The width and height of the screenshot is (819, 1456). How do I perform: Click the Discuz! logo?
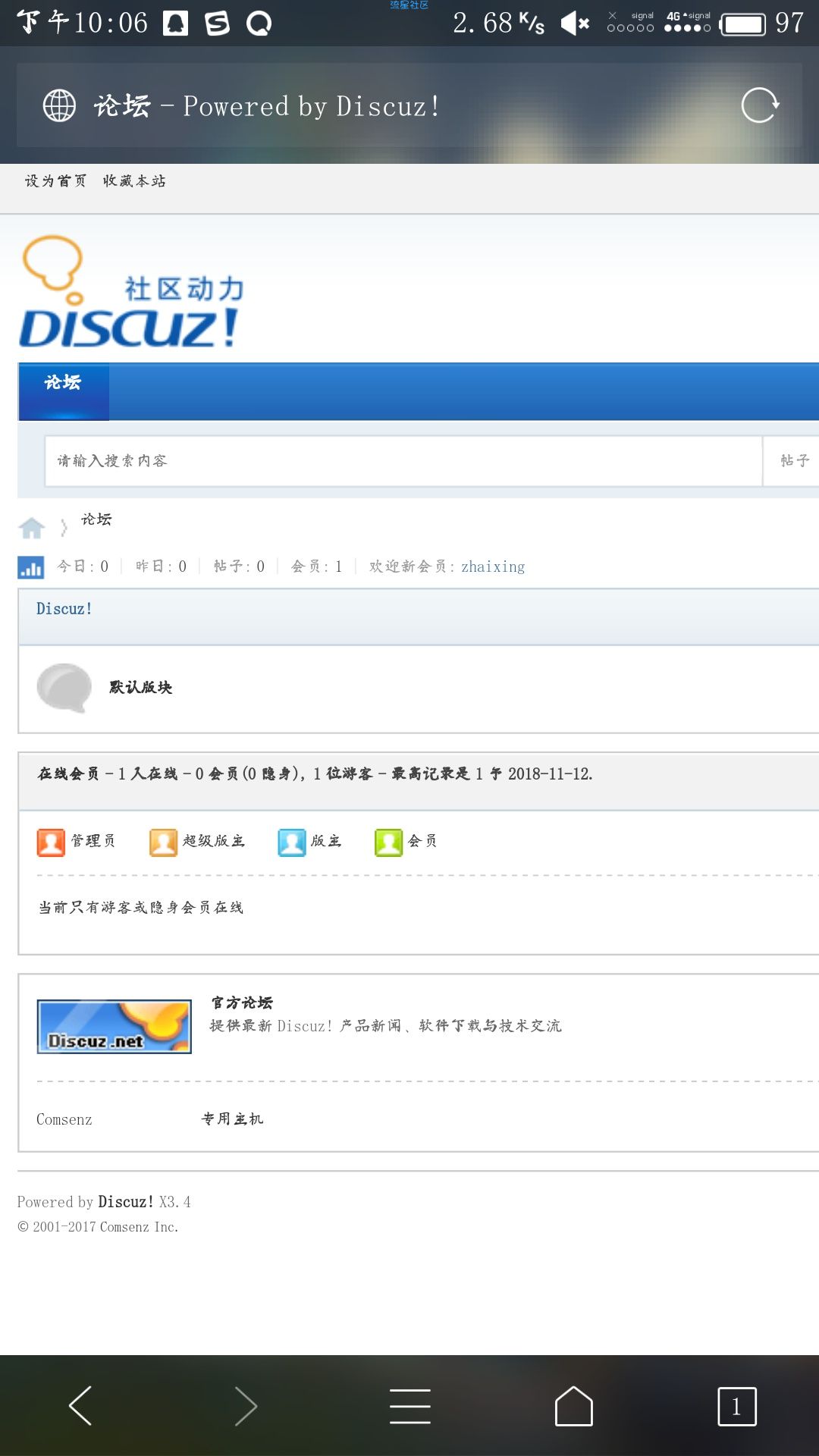131,292
